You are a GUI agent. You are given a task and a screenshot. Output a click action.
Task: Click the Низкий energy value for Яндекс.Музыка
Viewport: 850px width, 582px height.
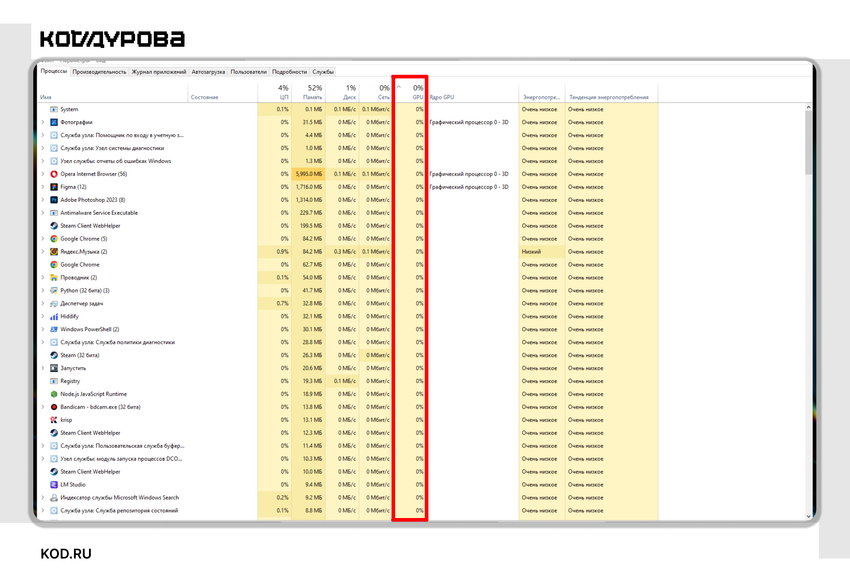pos(542,252)
